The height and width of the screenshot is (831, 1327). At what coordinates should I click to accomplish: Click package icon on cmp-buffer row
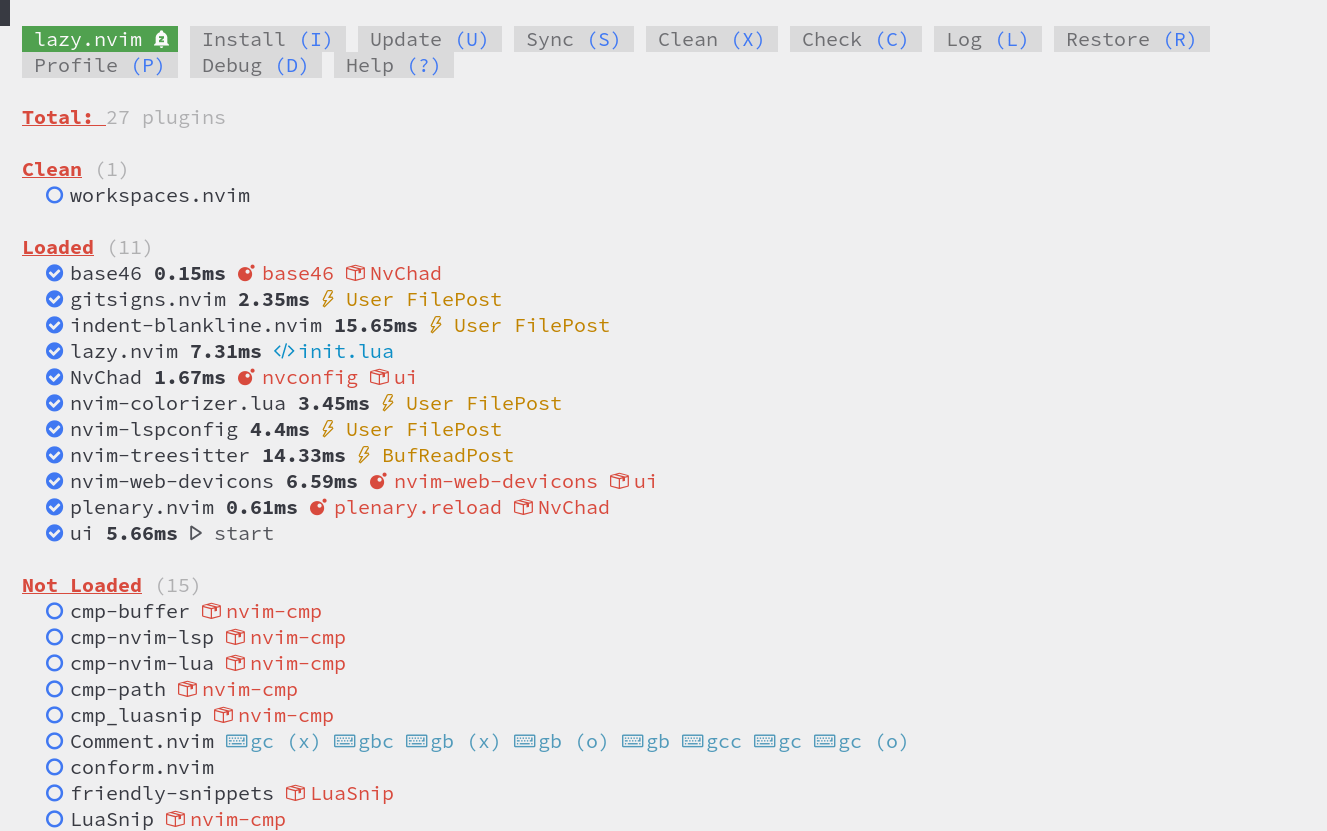click(x=211, y=611)
